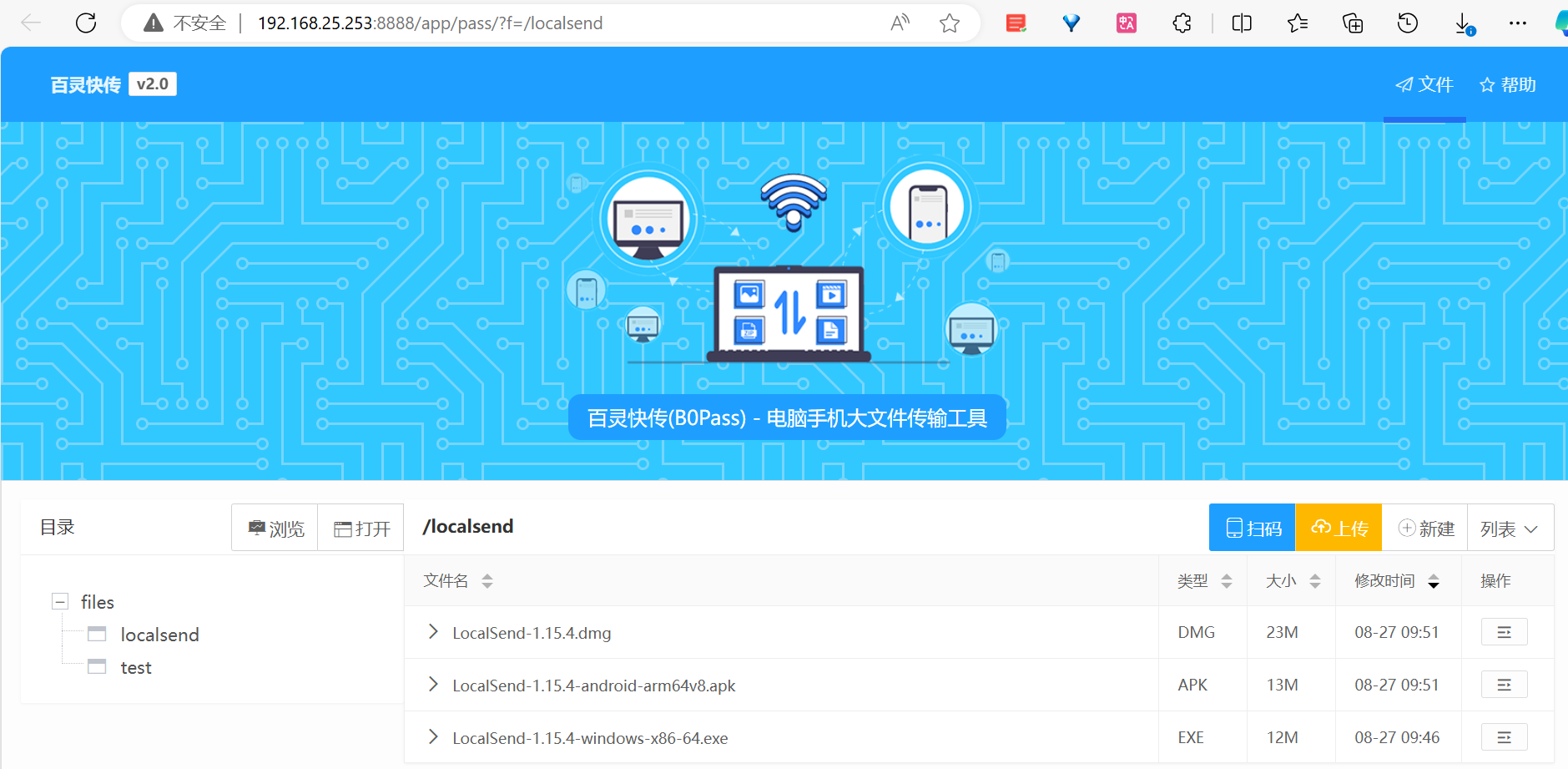Viewport: 1568px width, 769px height.
Task: Click the 扫码 scan button
Action: coord(1253,529)
